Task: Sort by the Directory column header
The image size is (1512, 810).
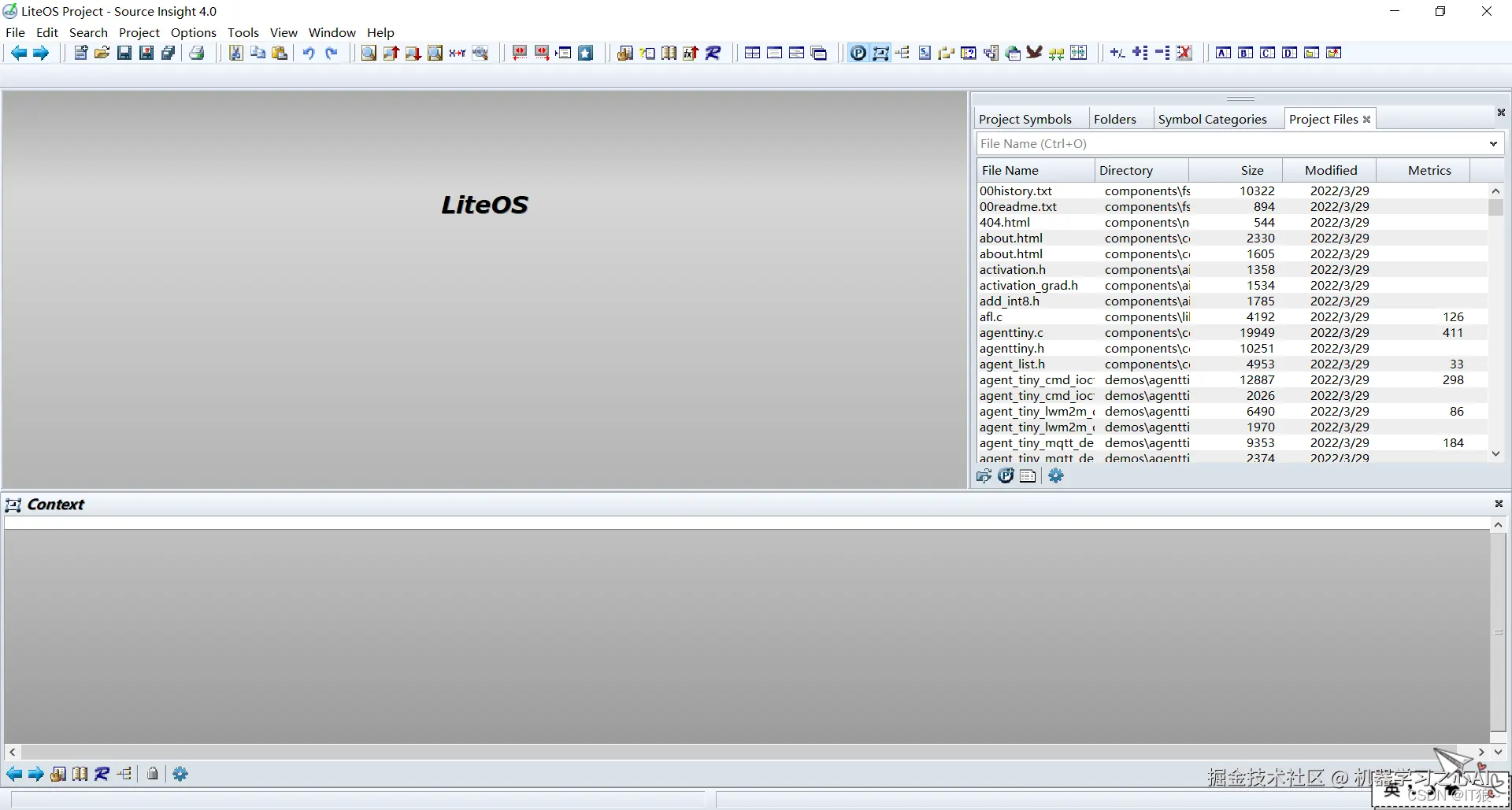Action: click(1142, 170)
